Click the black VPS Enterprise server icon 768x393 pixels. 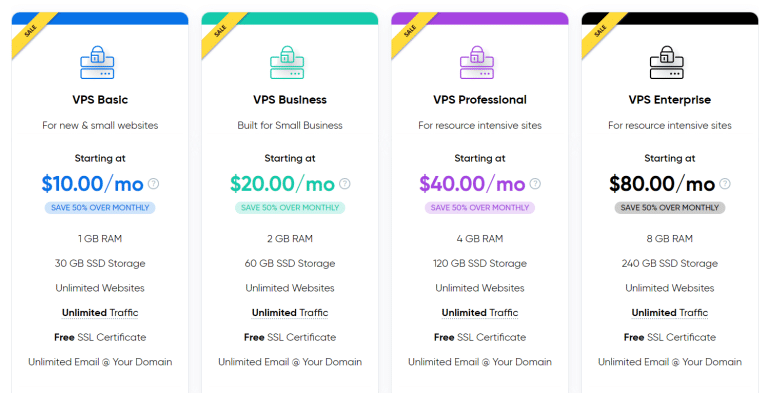tap(667, 62)
